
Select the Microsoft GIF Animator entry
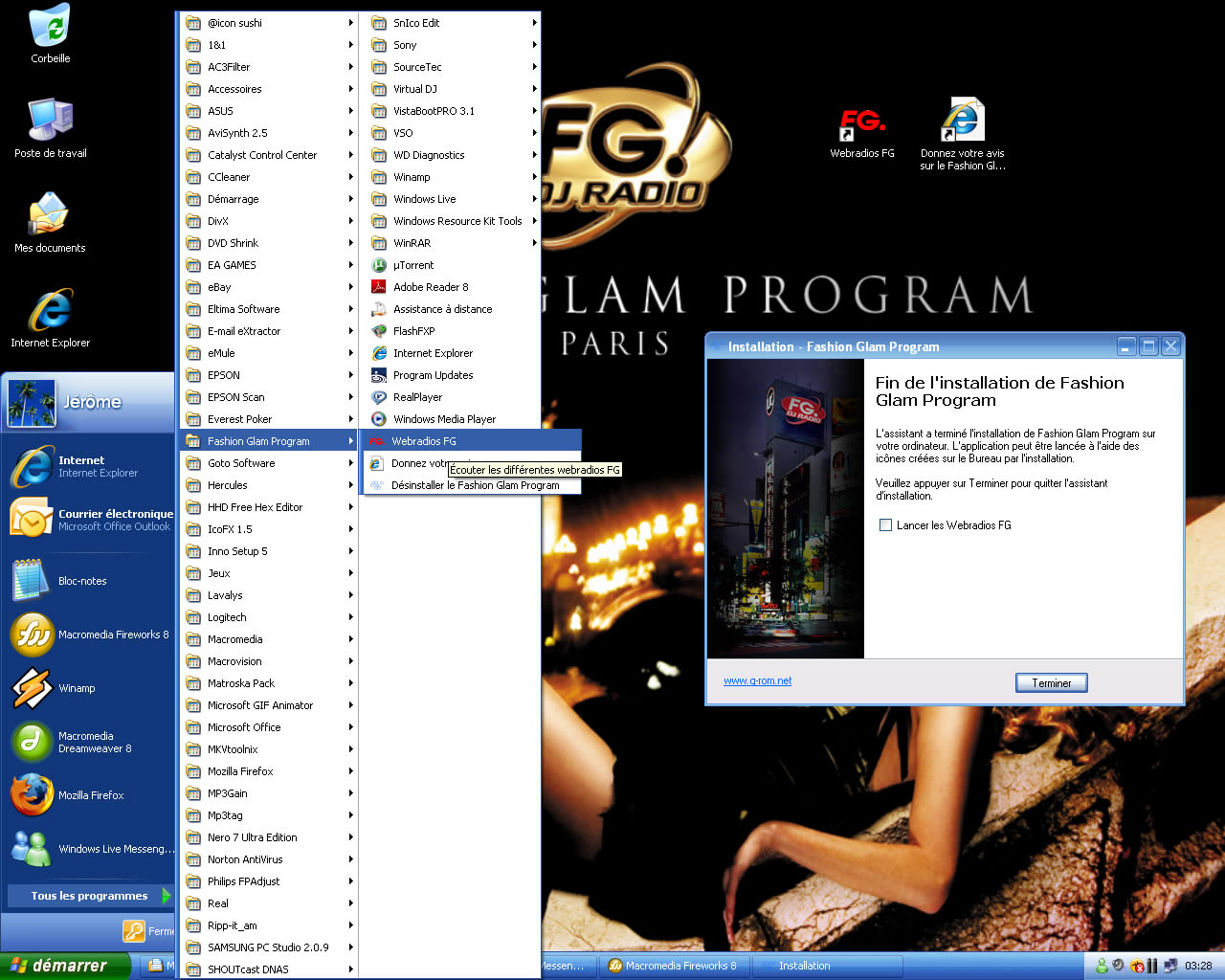[x=269, y=705]
